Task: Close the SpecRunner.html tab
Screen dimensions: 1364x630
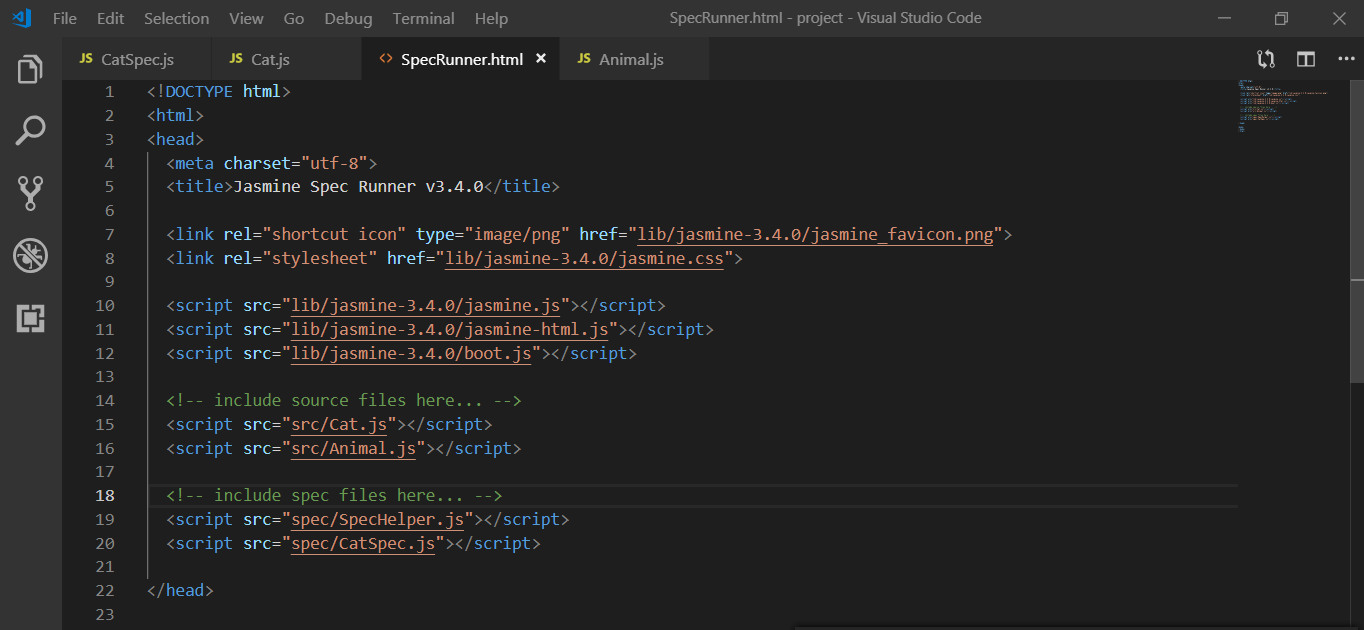Action: tap(541, 59)
